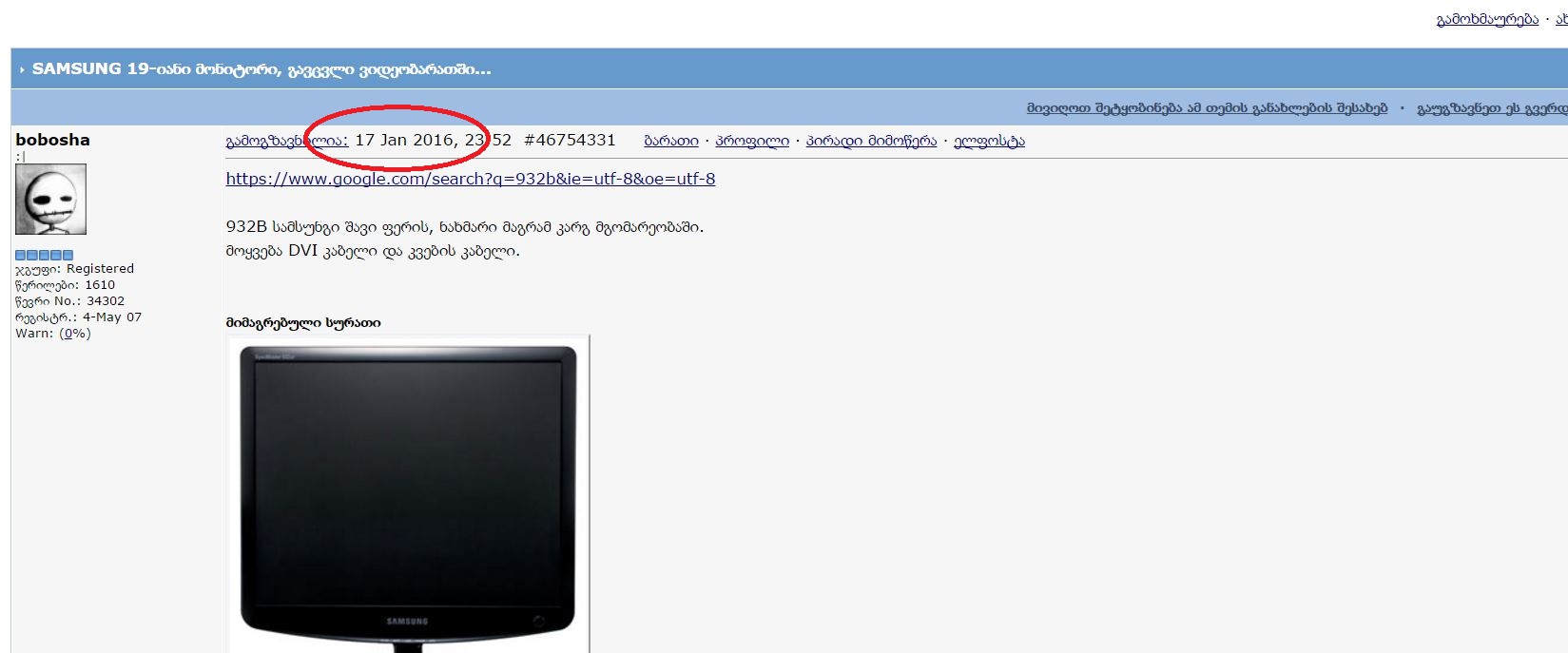This screenshot has height=653, width=1568.
Task: Click the member number 34302 line
Action: (x=69, y=301)
